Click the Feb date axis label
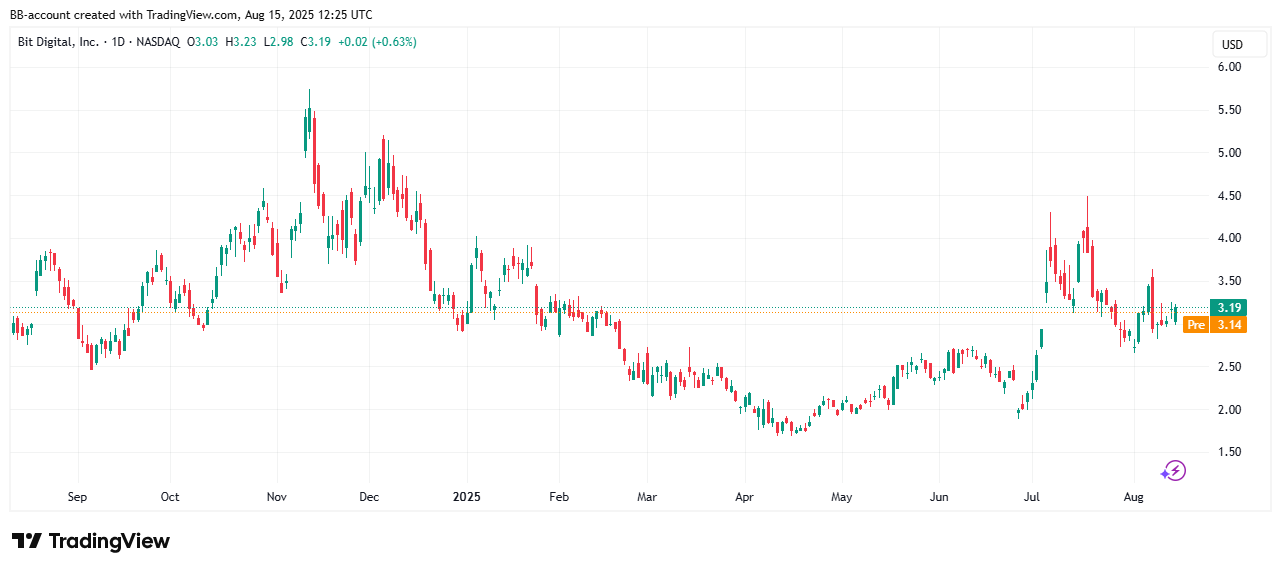Image resolution: width=1281 pixels, height=571 pixels. tap(559, 497)
